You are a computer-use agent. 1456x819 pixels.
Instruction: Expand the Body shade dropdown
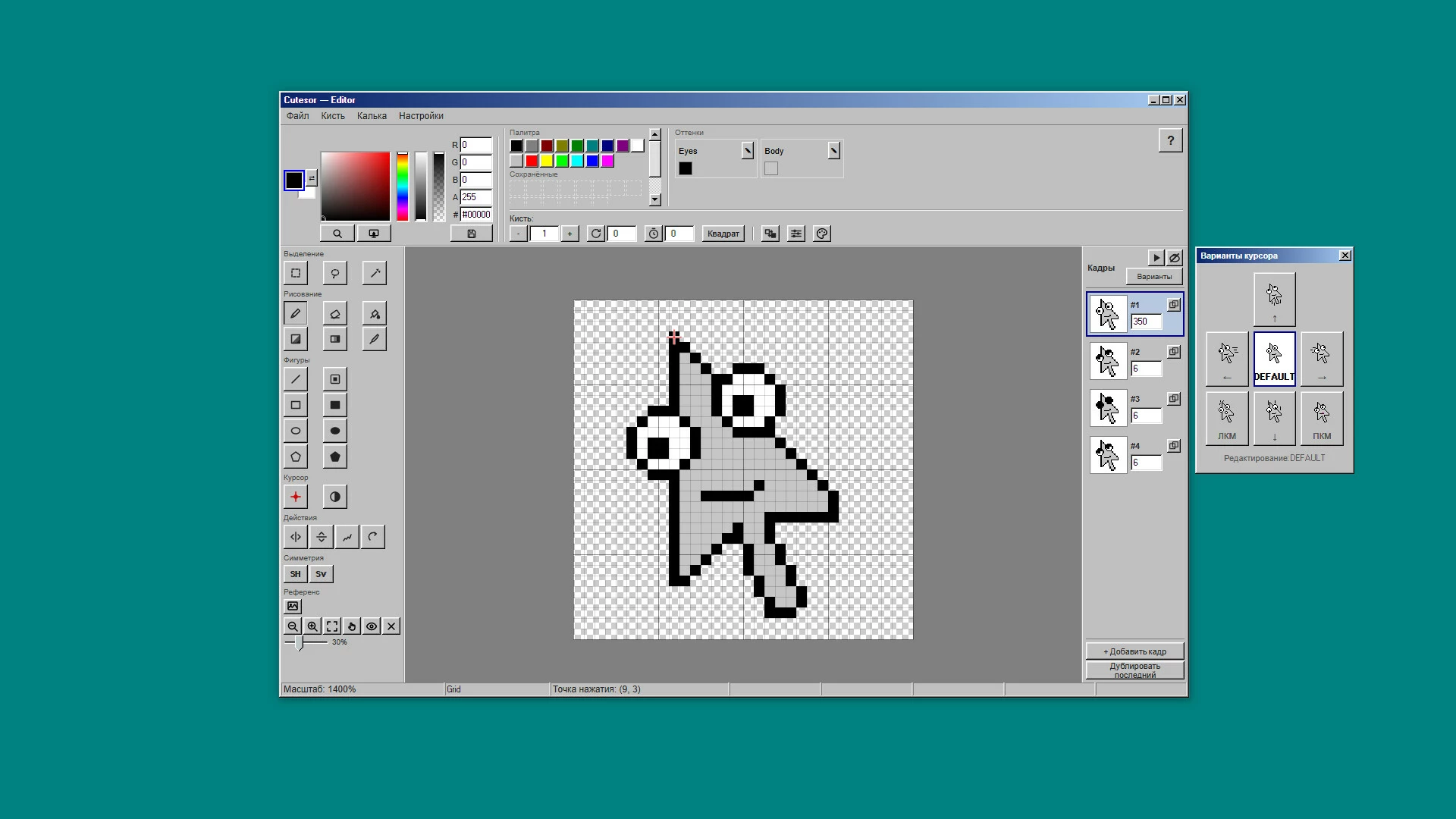tap(833, 150)
